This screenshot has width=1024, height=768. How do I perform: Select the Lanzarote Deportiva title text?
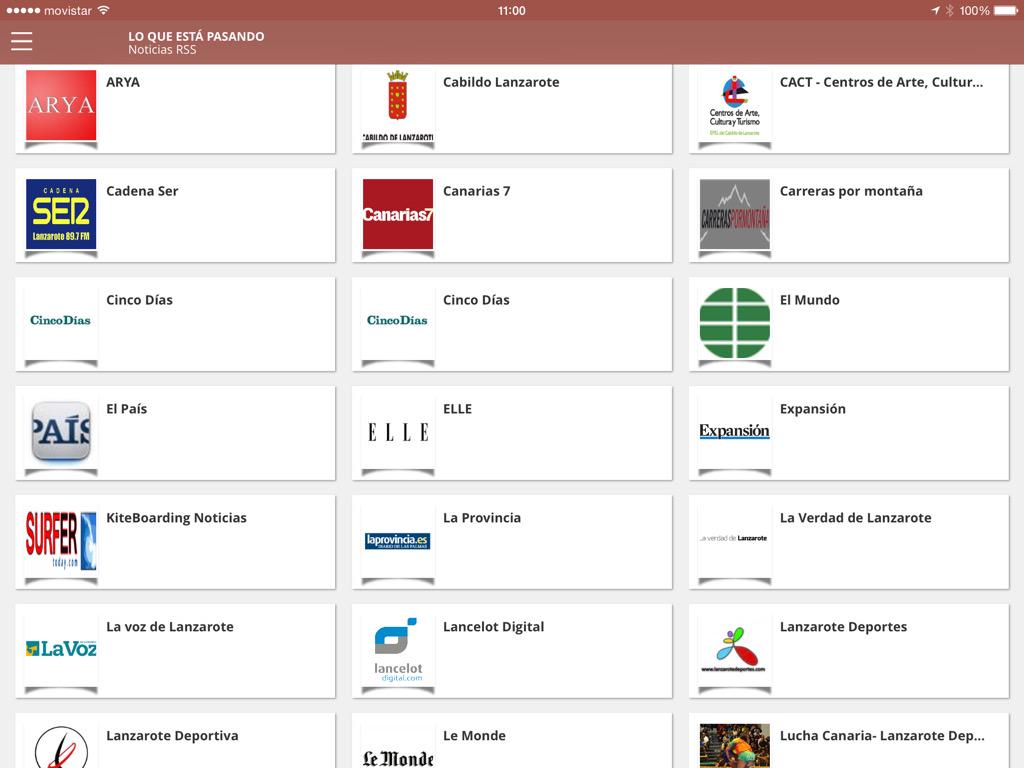pos(172,736)
